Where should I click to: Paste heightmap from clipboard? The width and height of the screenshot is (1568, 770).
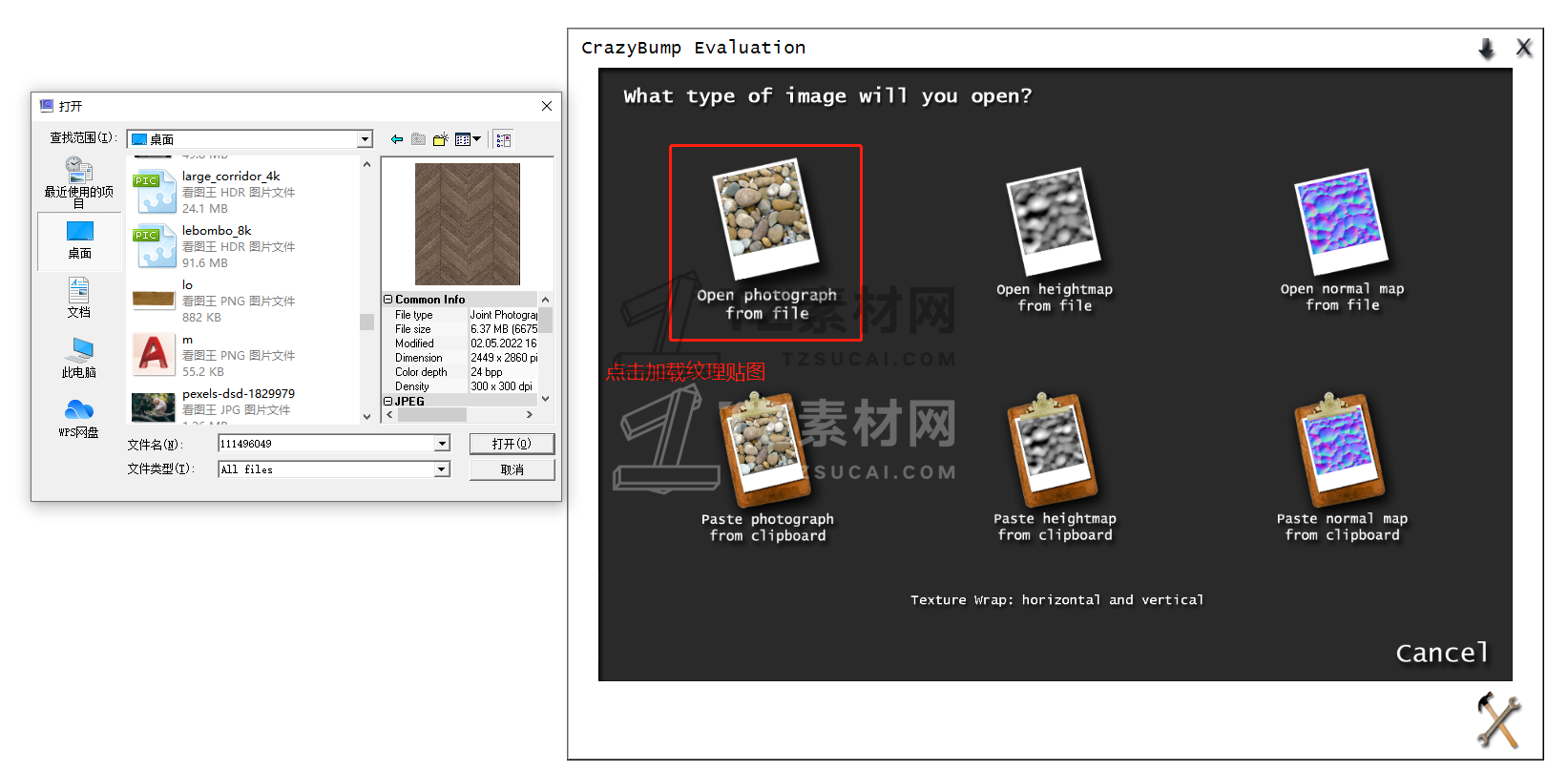(x=1055, y=468)
